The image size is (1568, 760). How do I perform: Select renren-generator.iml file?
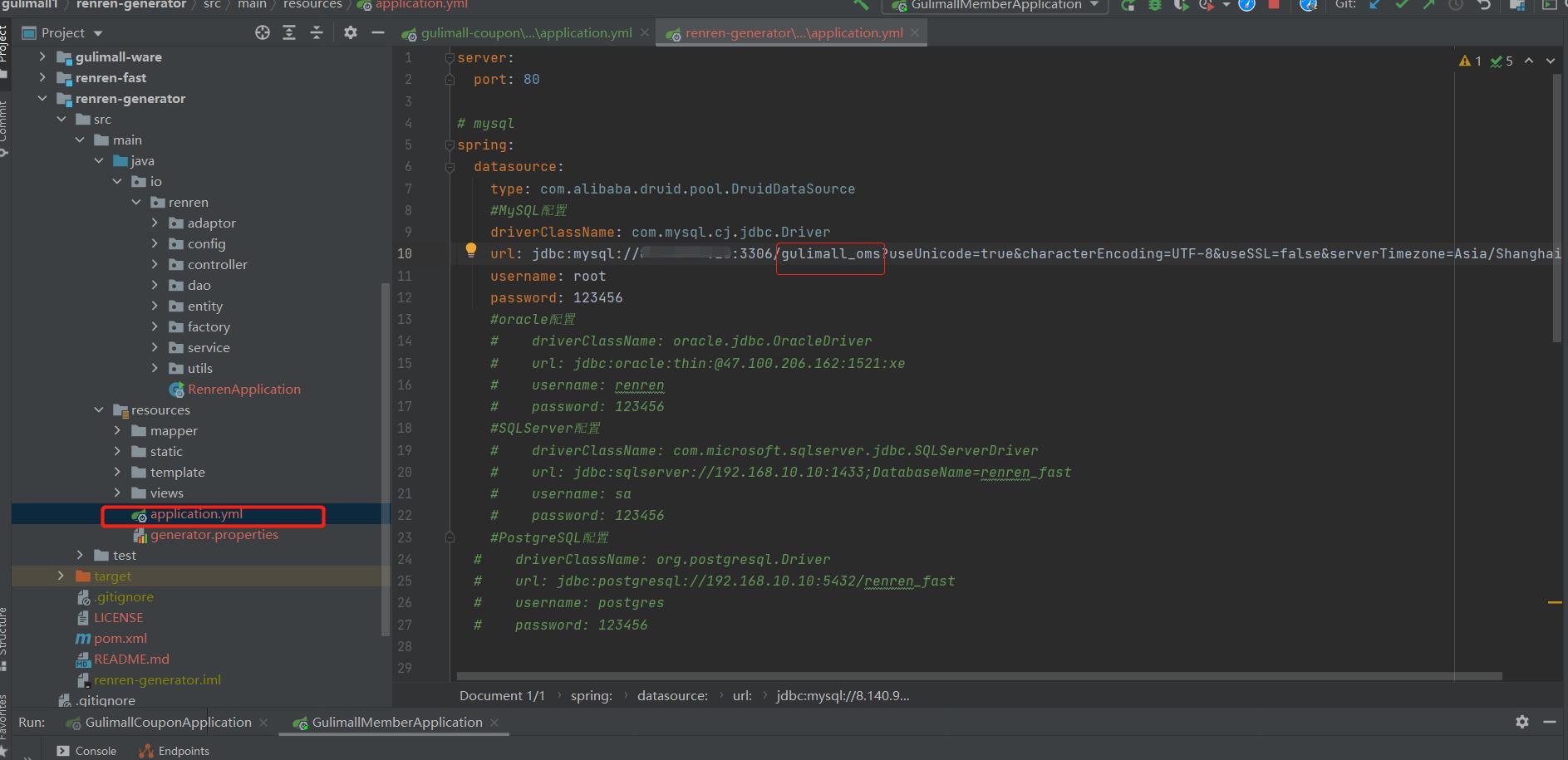156,679
